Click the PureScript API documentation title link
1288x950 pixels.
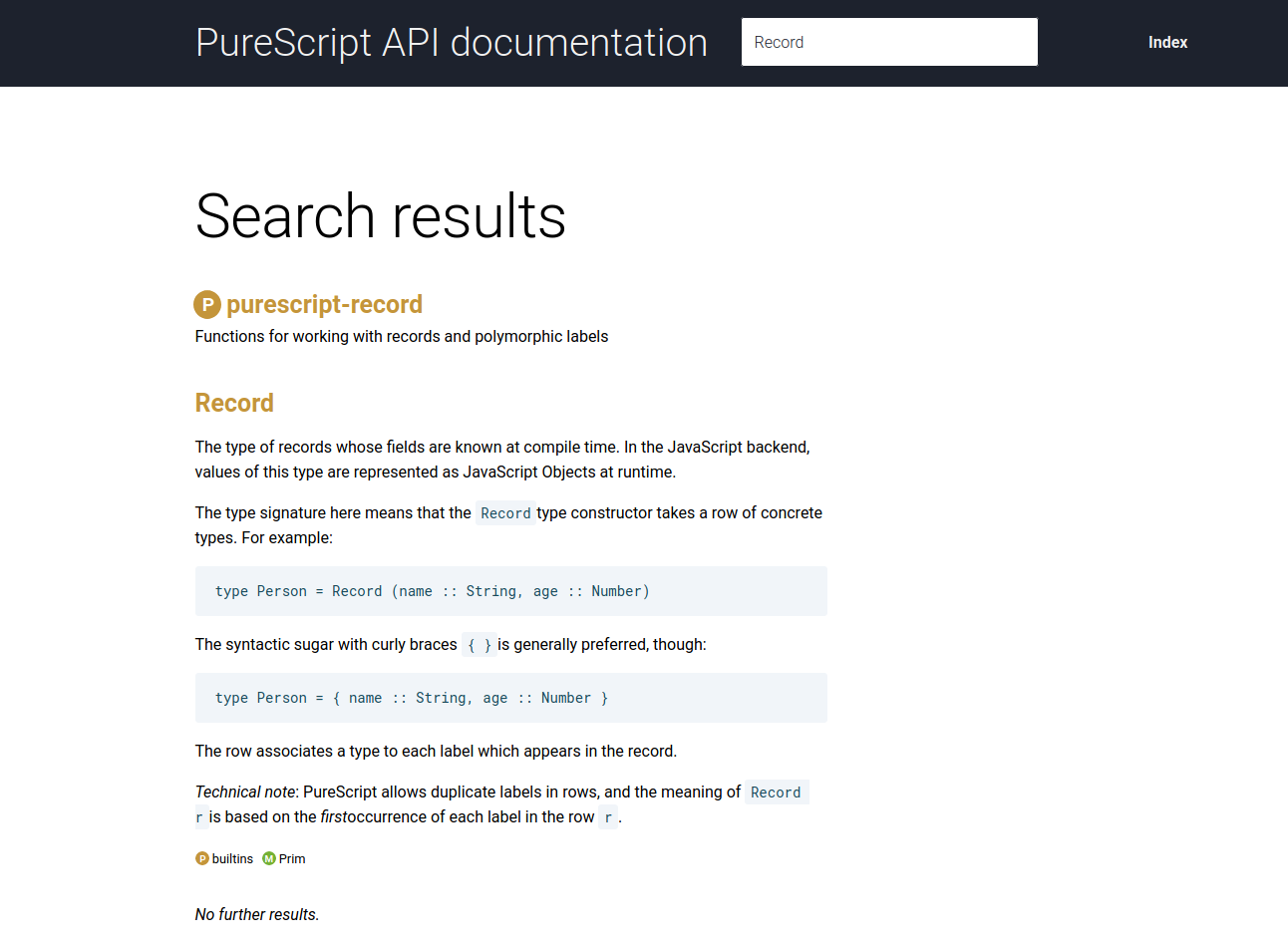451,43
